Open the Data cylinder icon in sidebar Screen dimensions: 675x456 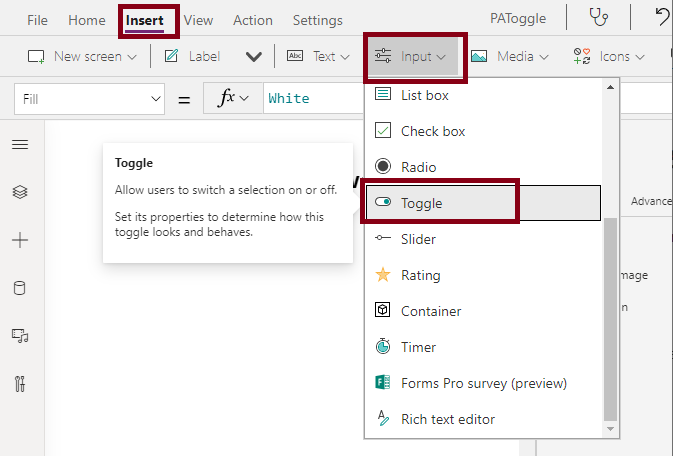tap(20, 288)
